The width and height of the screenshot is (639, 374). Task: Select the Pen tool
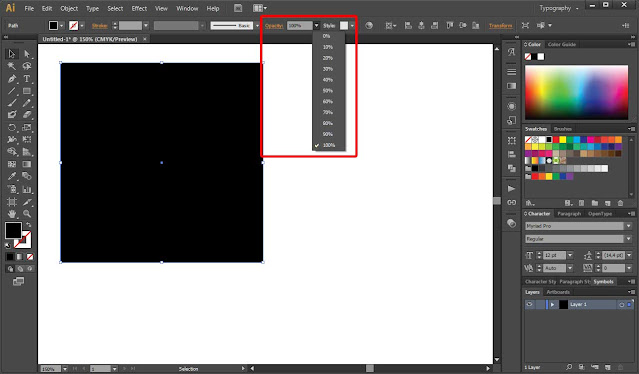coord(11,79)
